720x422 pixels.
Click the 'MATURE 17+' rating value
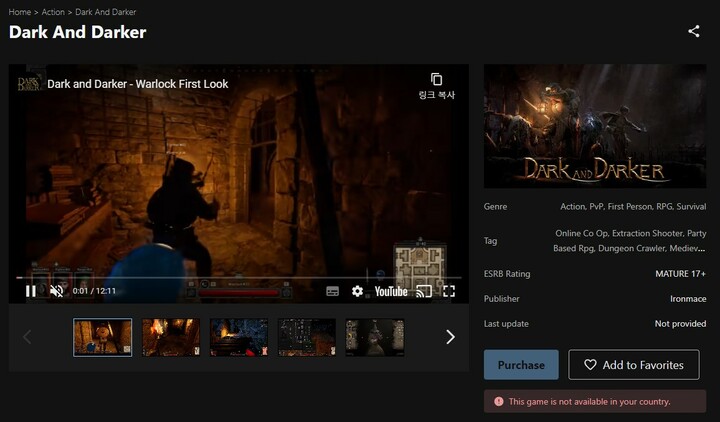680,274
